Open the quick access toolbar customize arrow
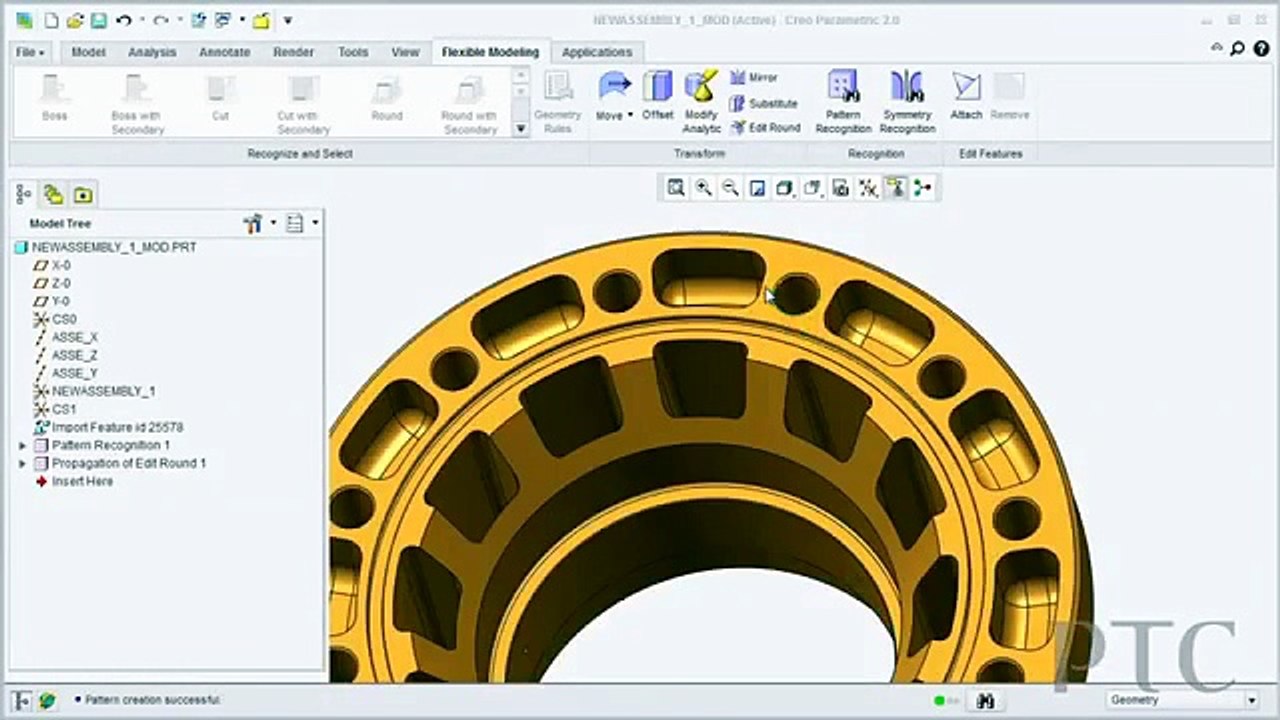This screenshot has width=1280, height=720. (x=288, y=20)
